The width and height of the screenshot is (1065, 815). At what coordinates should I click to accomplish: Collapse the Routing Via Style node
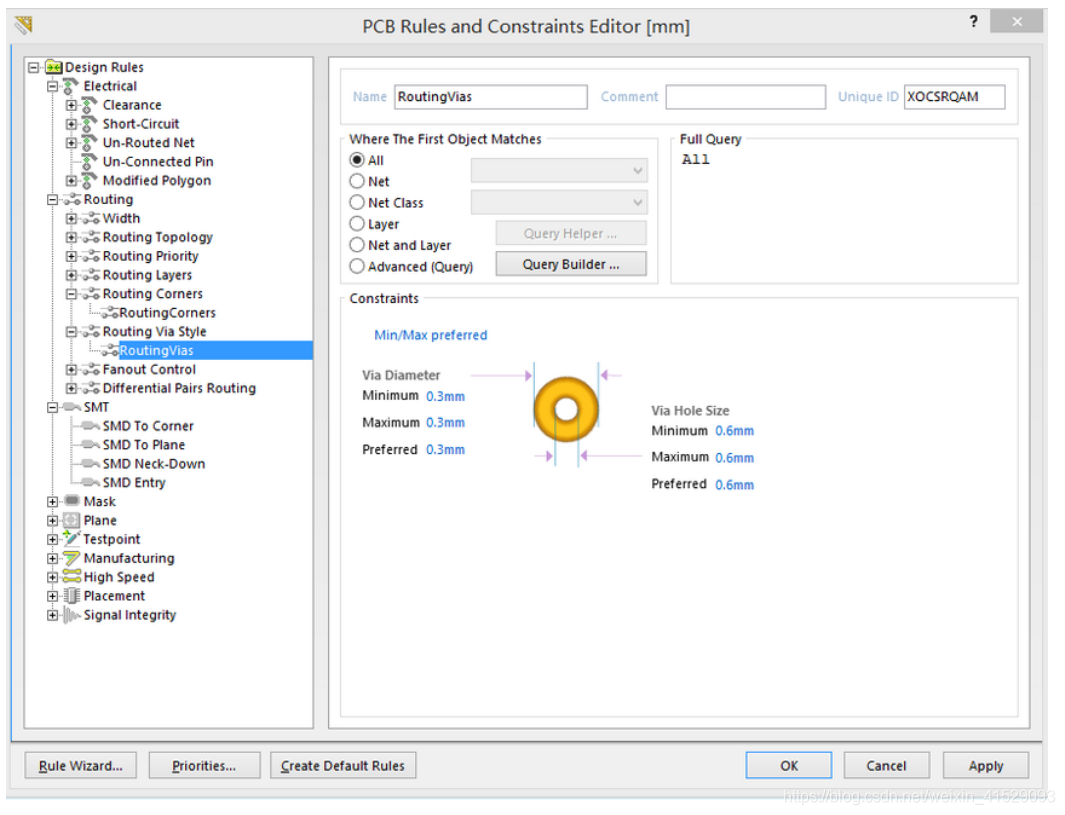(71, 332)
